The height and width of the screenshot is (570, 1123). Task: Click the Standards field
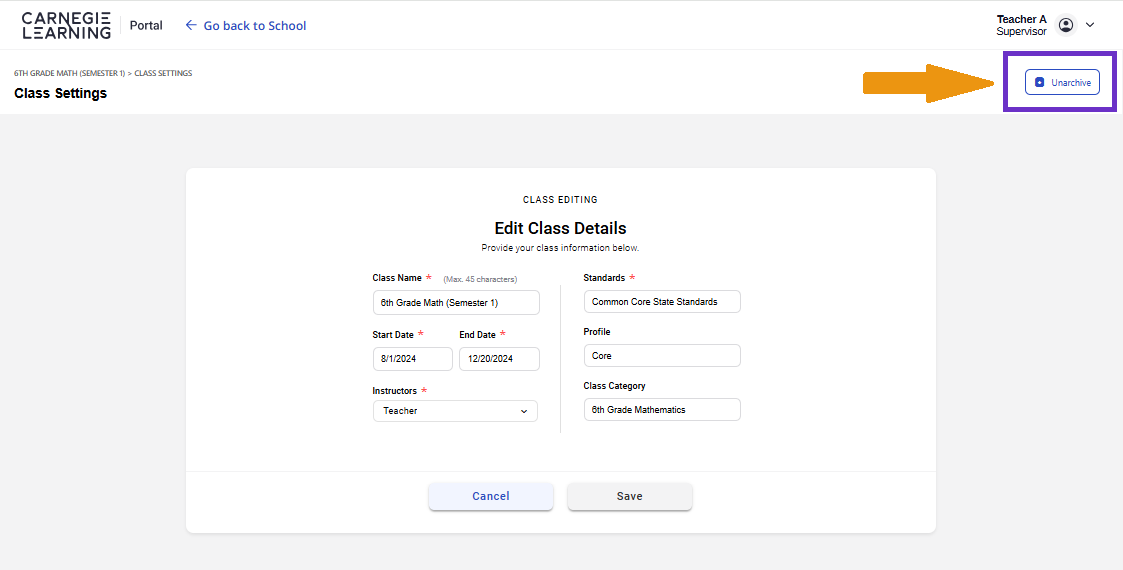pyautogui.click(x=662, y=301)
